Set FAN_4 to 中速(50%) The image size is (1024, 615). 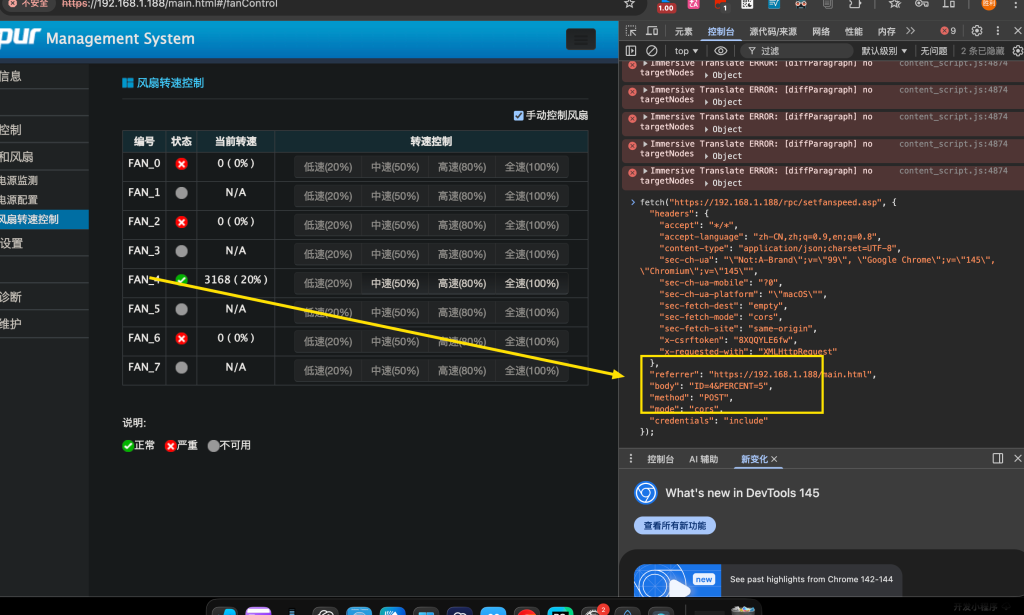click(395, 284)
